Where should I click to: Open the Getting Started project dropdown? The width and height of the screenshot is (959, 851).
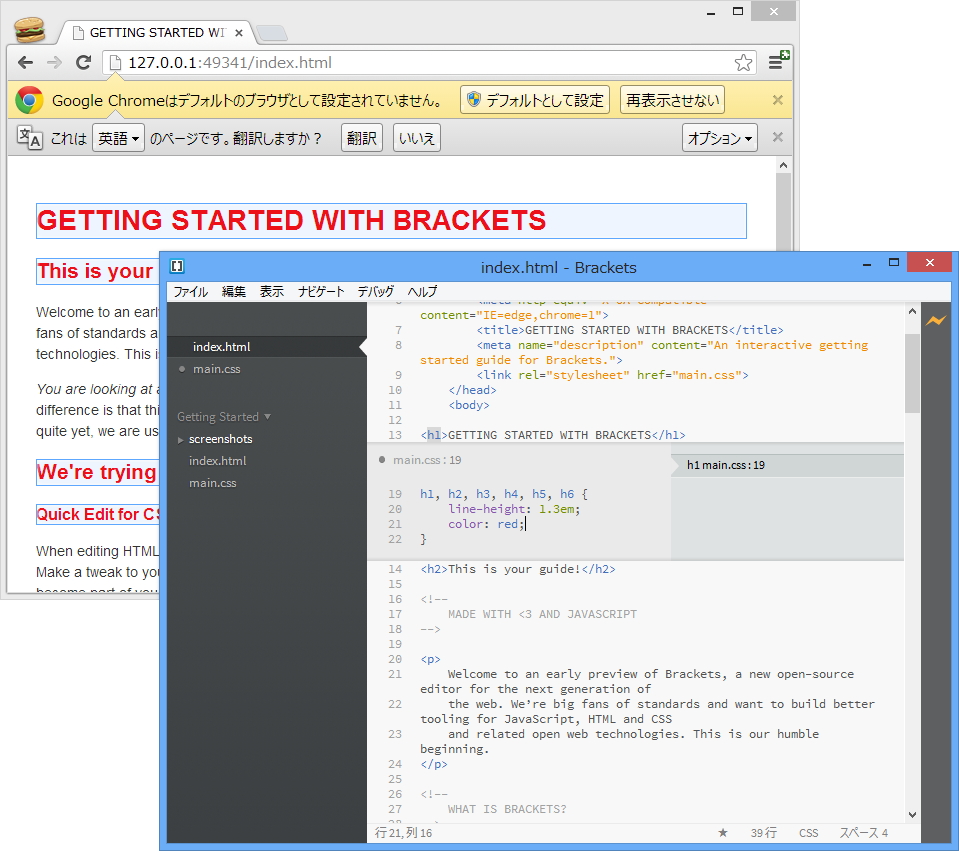pyautogui.click(x=224, y=417)
